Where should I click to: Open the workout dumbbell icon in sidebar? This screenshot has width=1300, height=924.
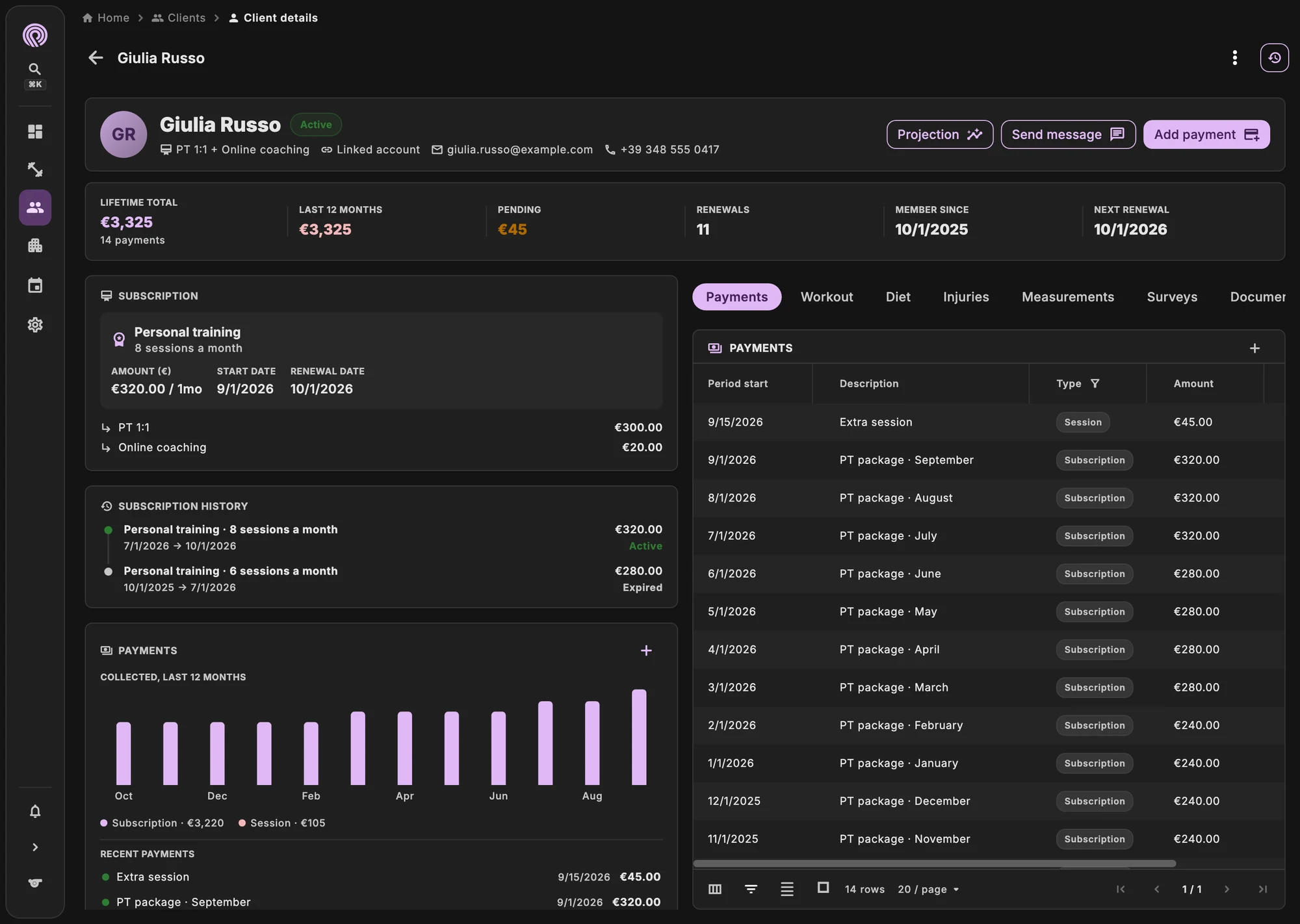35,170
